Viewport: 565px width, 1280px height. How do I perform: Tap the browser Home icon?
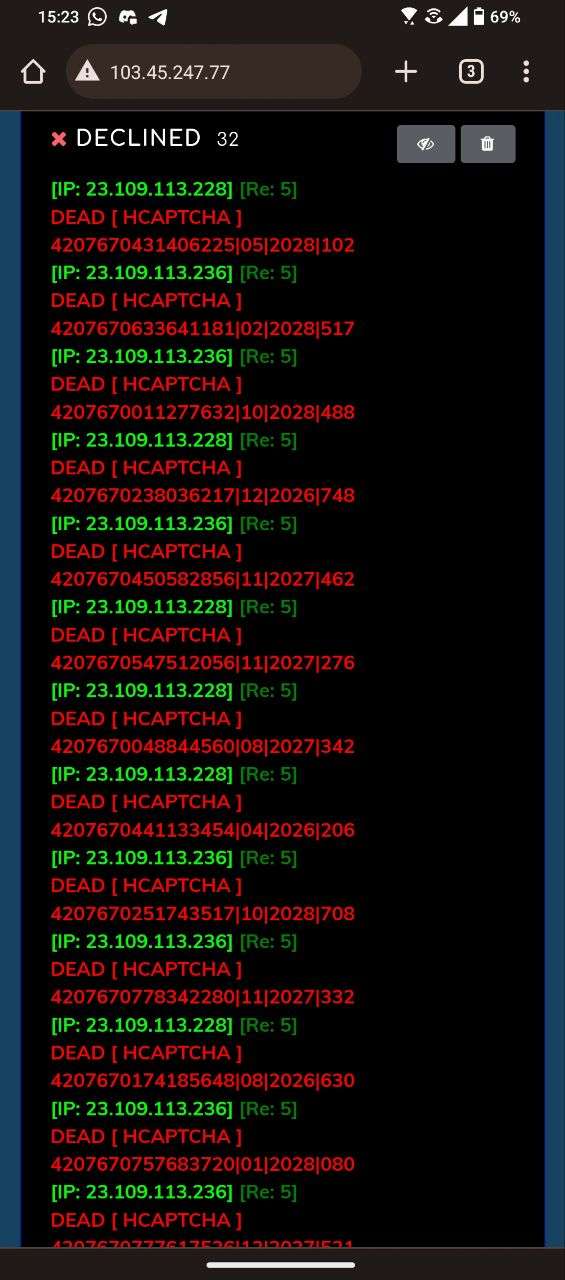point(33,72)
